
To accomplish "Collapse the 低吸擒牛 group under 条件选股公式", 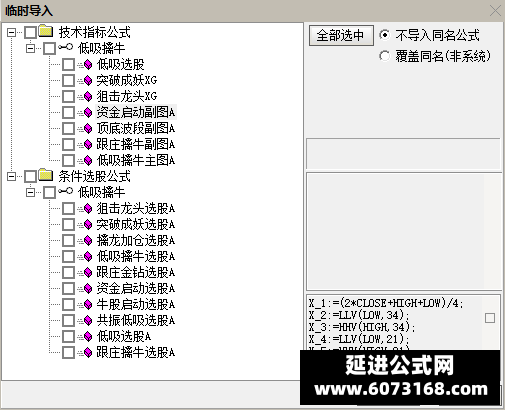I will point(31,192).
